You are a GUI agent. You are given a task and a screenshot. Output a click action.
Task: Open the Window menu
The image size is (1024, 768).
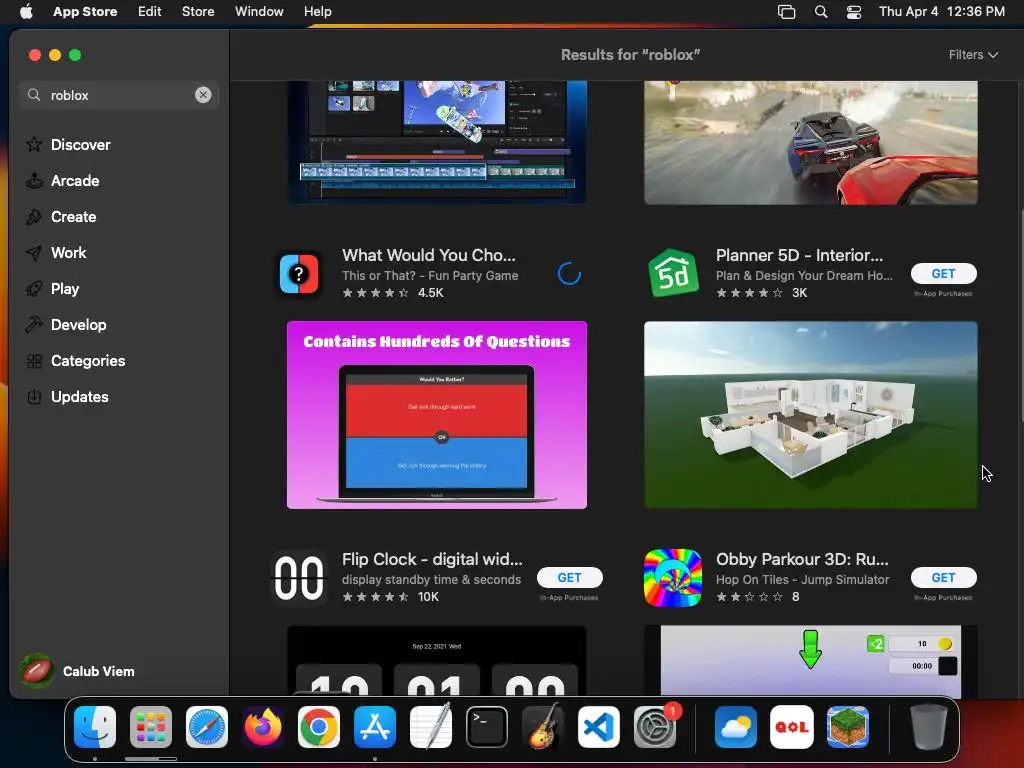pos(259,11)
